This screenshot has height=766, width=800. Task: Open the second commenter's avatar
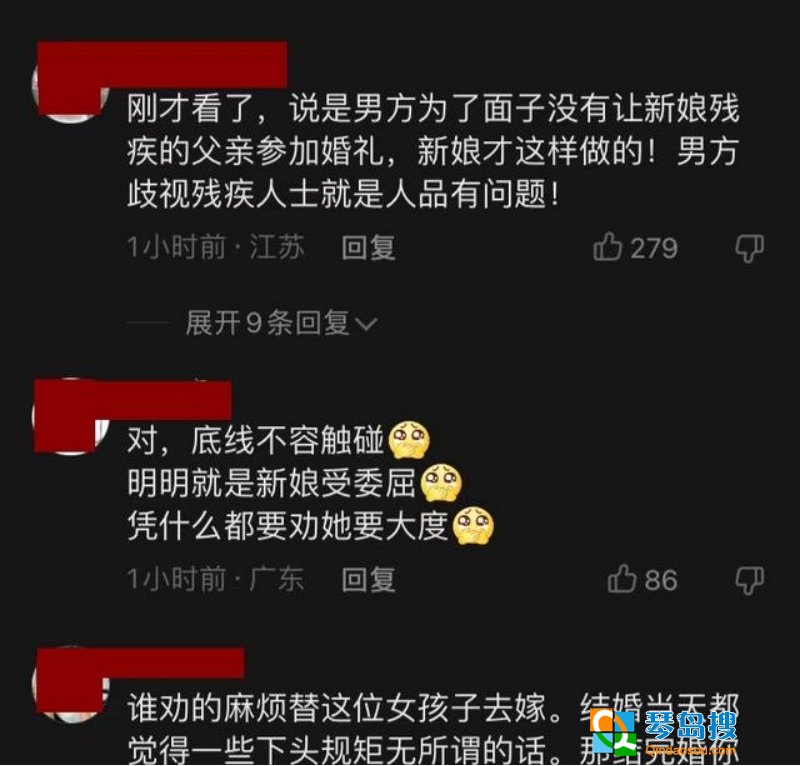[x=70, y=417]
